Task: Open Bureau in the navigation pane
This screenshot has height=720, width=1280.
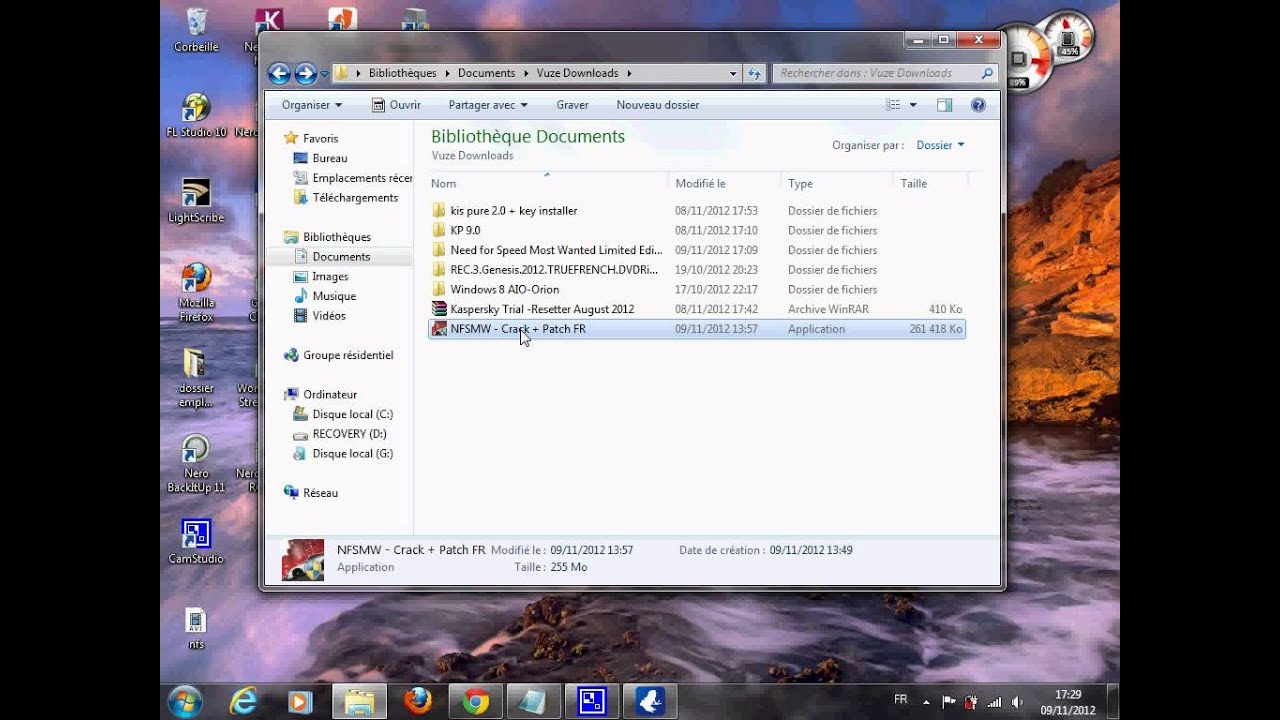Action: pyautogui.click(x=329, y=158)
